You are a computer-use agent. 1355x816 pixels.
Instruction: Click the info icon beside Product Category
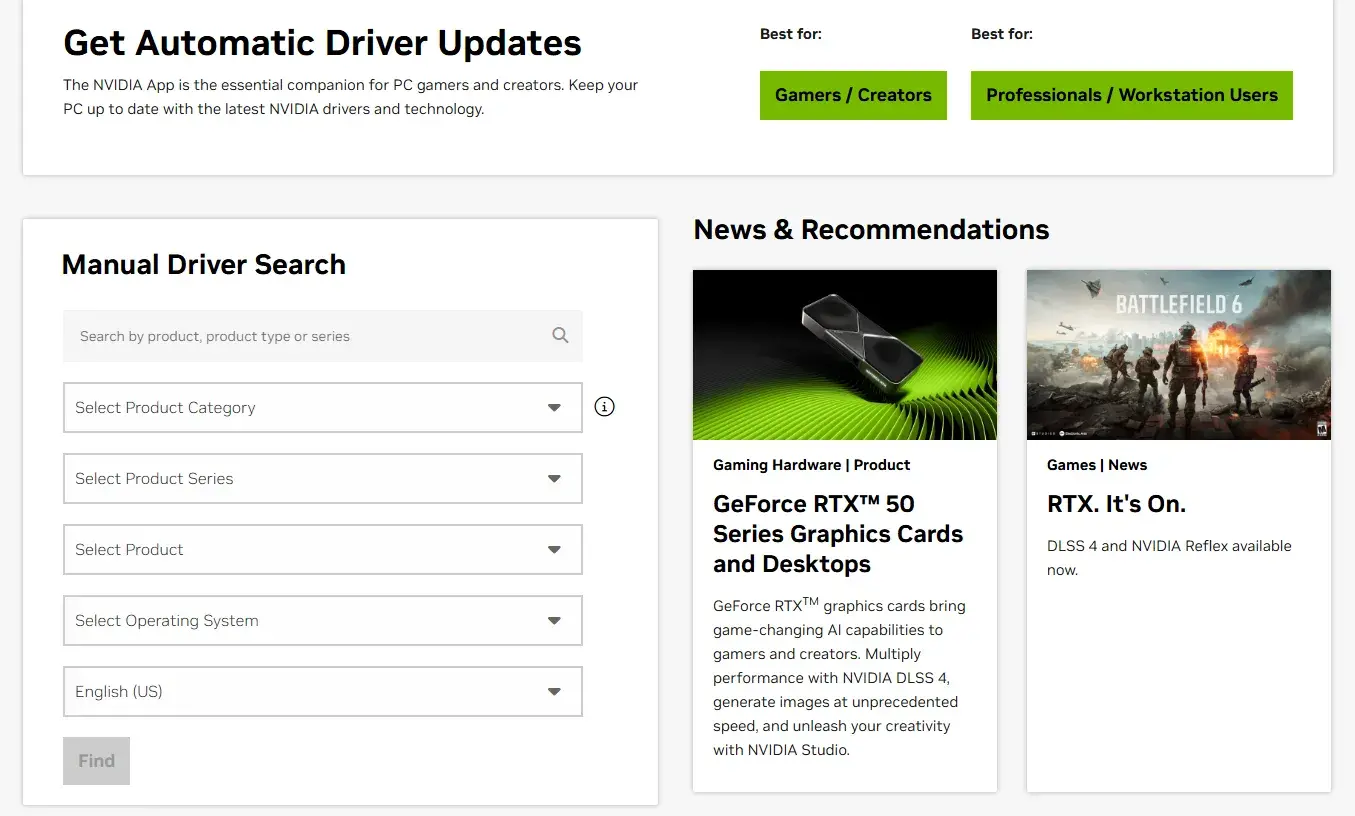604,407
